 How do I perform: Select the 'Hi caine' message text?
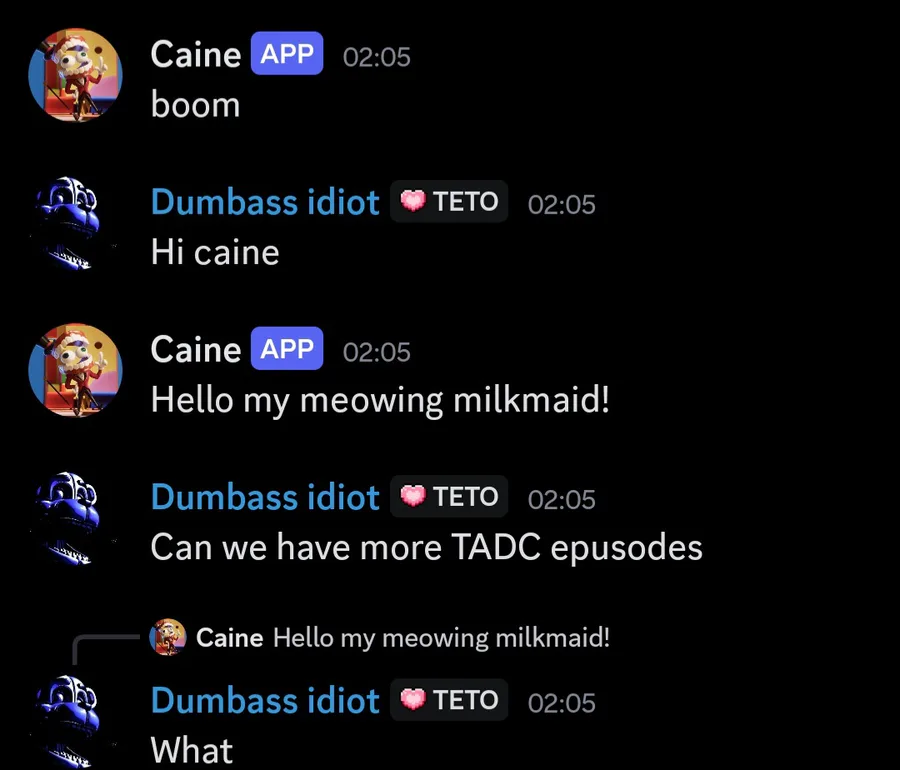coord(215,252)
